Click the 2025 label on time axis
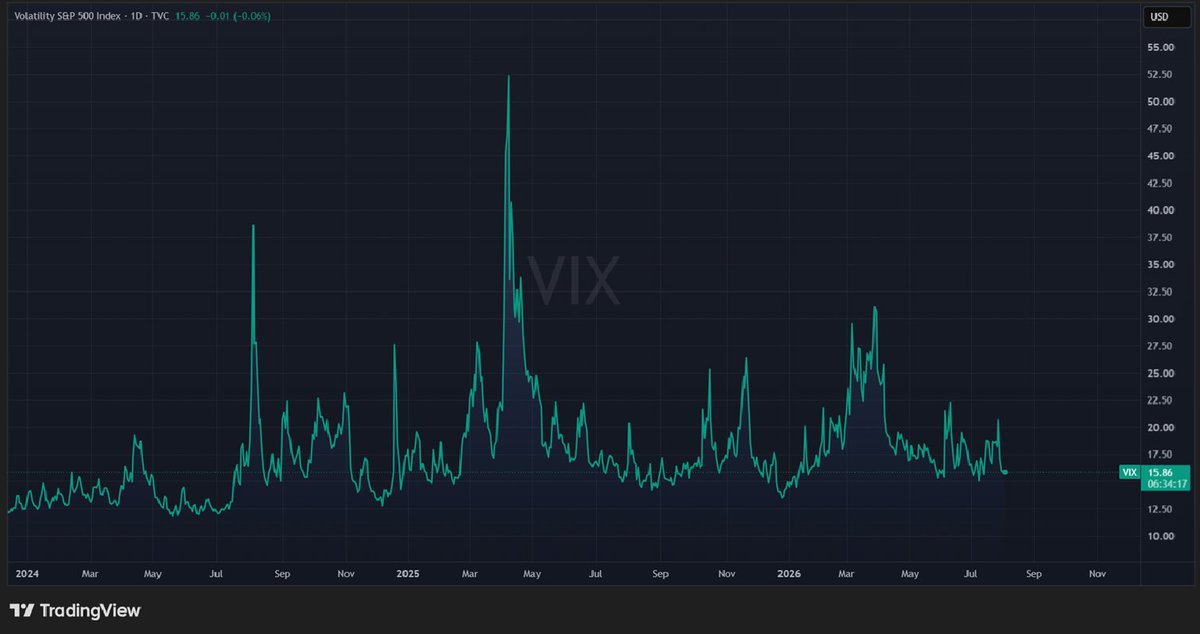The height and width of the screenshot is (634, 1200). (407, 574)
